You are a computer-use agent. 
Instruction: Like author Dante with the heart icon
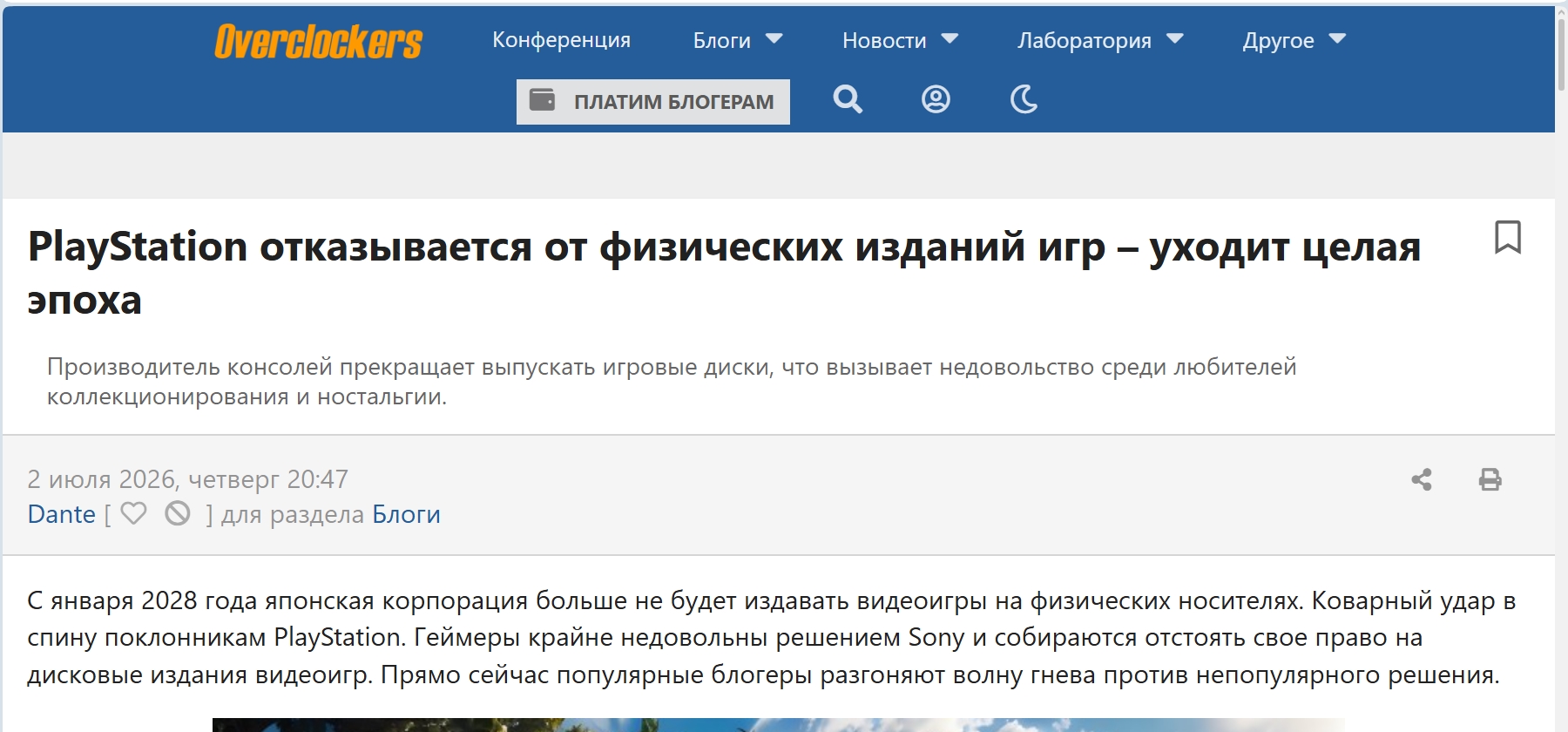[x=133, y=513]
